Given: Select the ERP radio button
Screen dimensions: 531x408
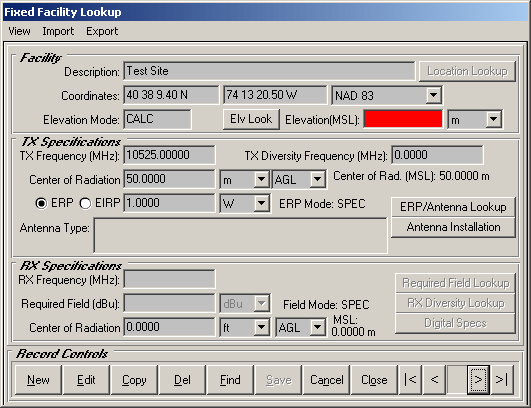Looking at the screenshot, I should click(41, 203).
